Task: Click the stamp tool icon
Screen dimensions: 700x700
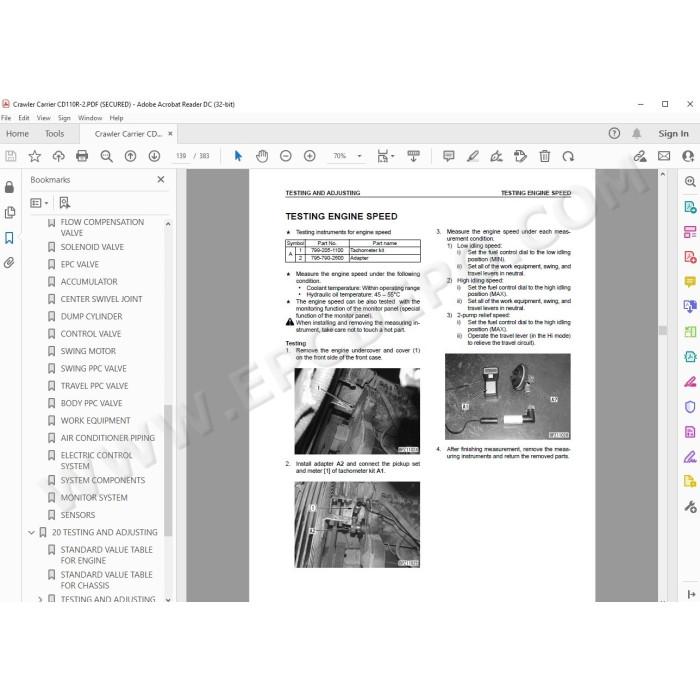Action: (x=521, y=156)
